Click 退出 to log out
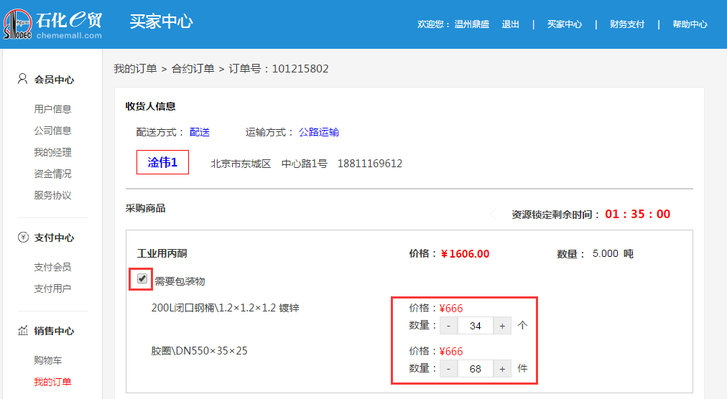 click(510, 24)
